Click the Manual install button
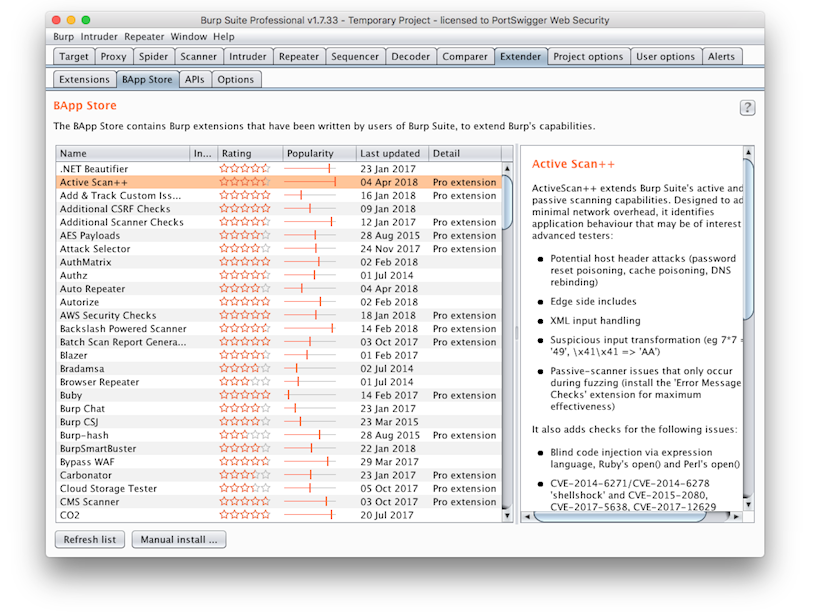Viewport: 822px width, 615px height. (x=179, y=540)
